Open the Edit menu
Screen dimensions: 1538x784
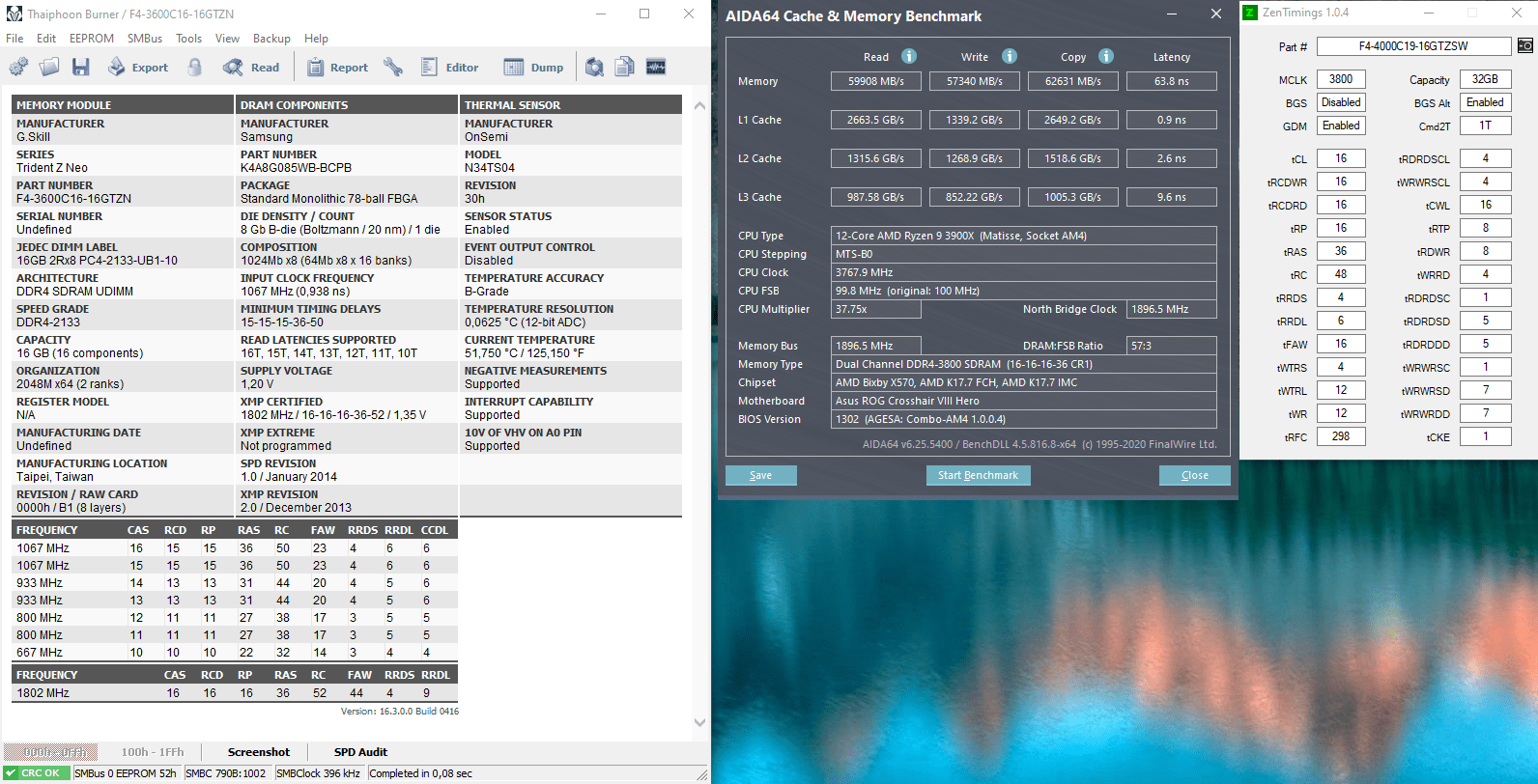pyautogui.click(x=46, y=39)
